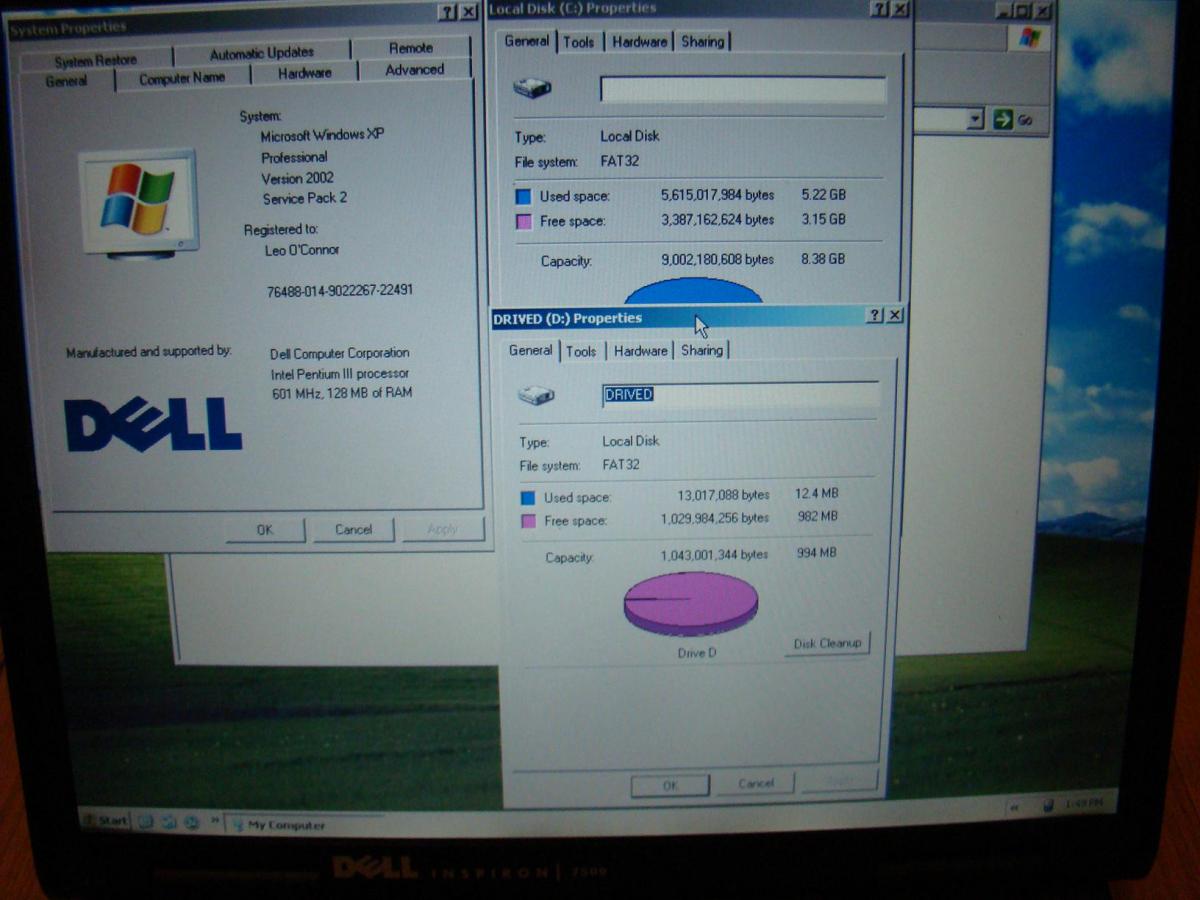Click the Drive D pie chart
This screenshot has width=1200, height=900.
click(x=691, y=604)
